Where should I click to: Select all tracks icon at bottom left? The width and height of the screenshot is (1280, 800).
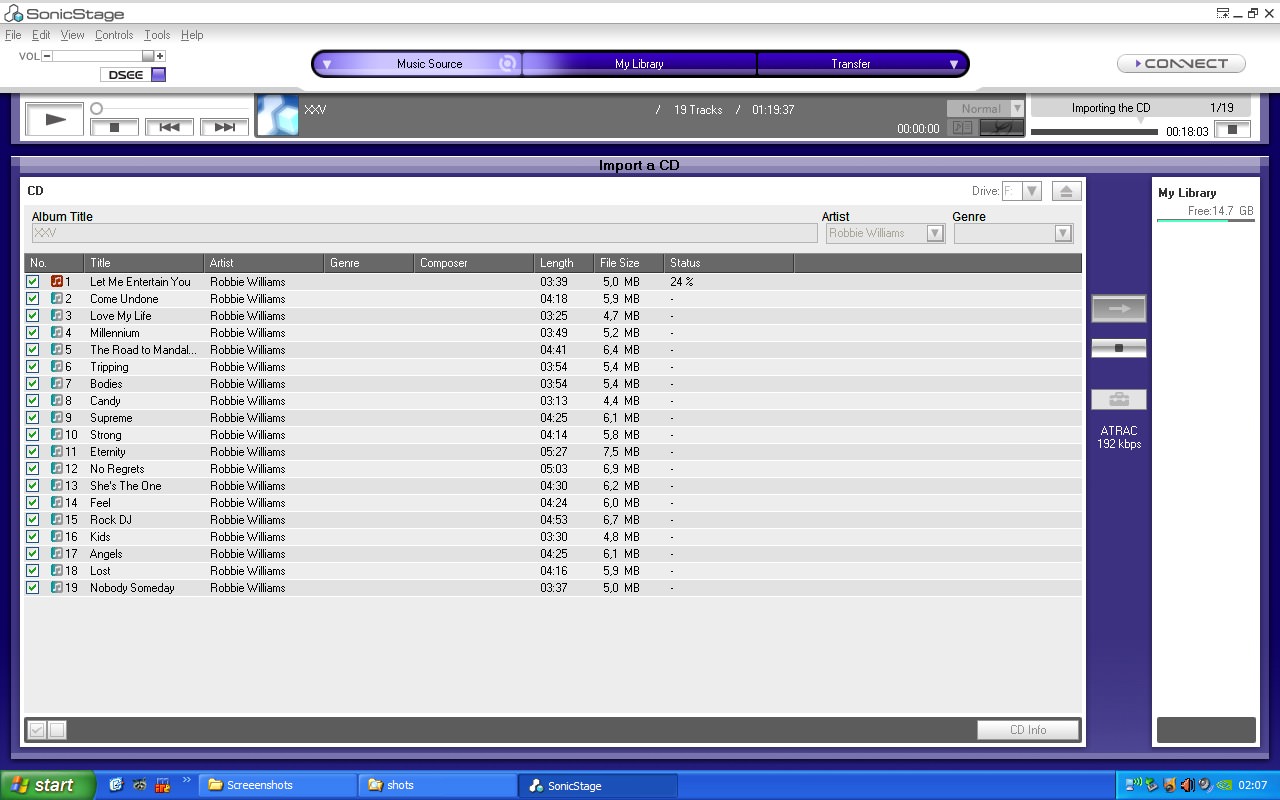click(x=37, y=730)
